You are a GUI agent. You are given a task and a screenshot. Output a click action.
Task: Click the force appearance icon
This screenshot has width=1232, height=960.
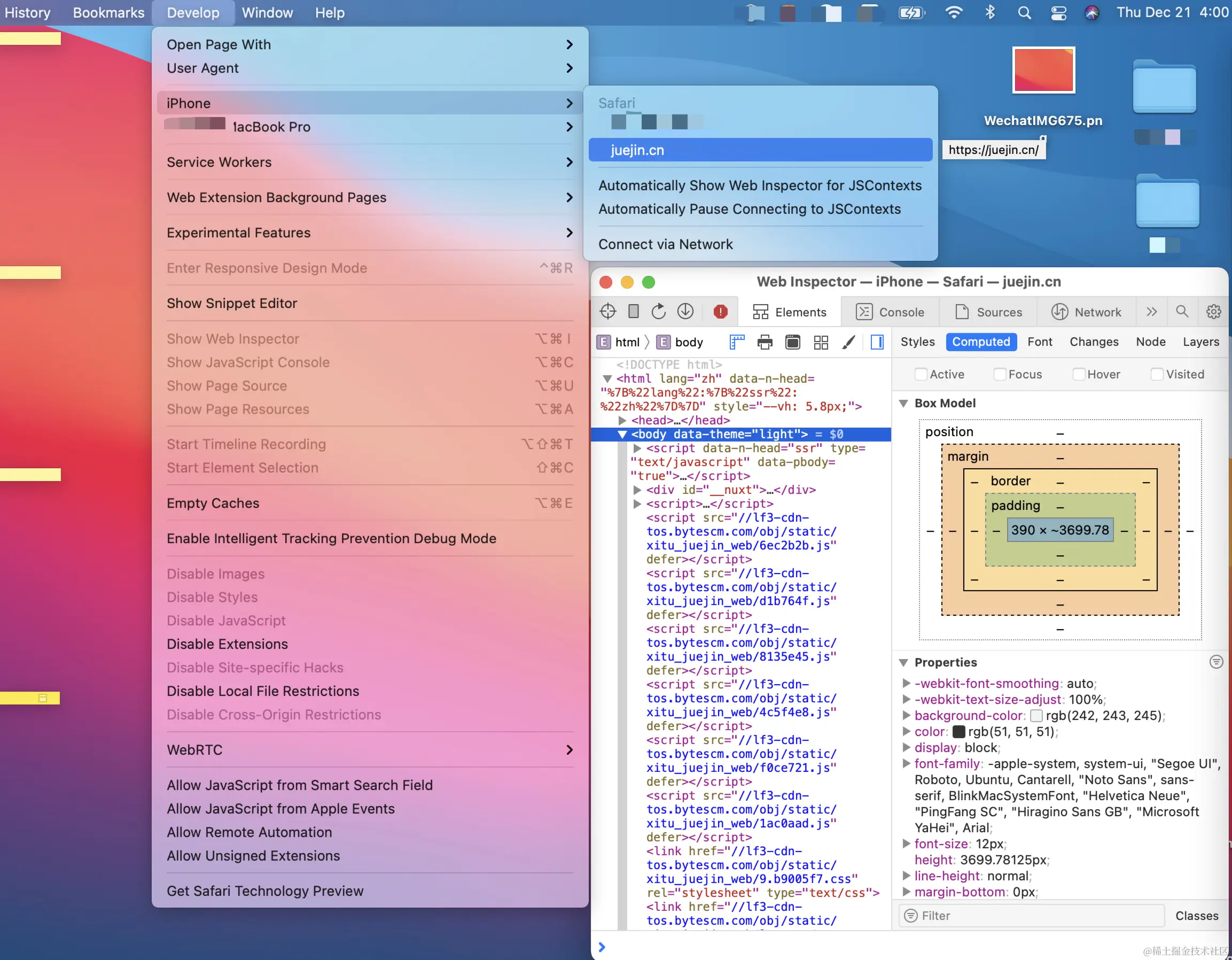[x=792, y=342]
